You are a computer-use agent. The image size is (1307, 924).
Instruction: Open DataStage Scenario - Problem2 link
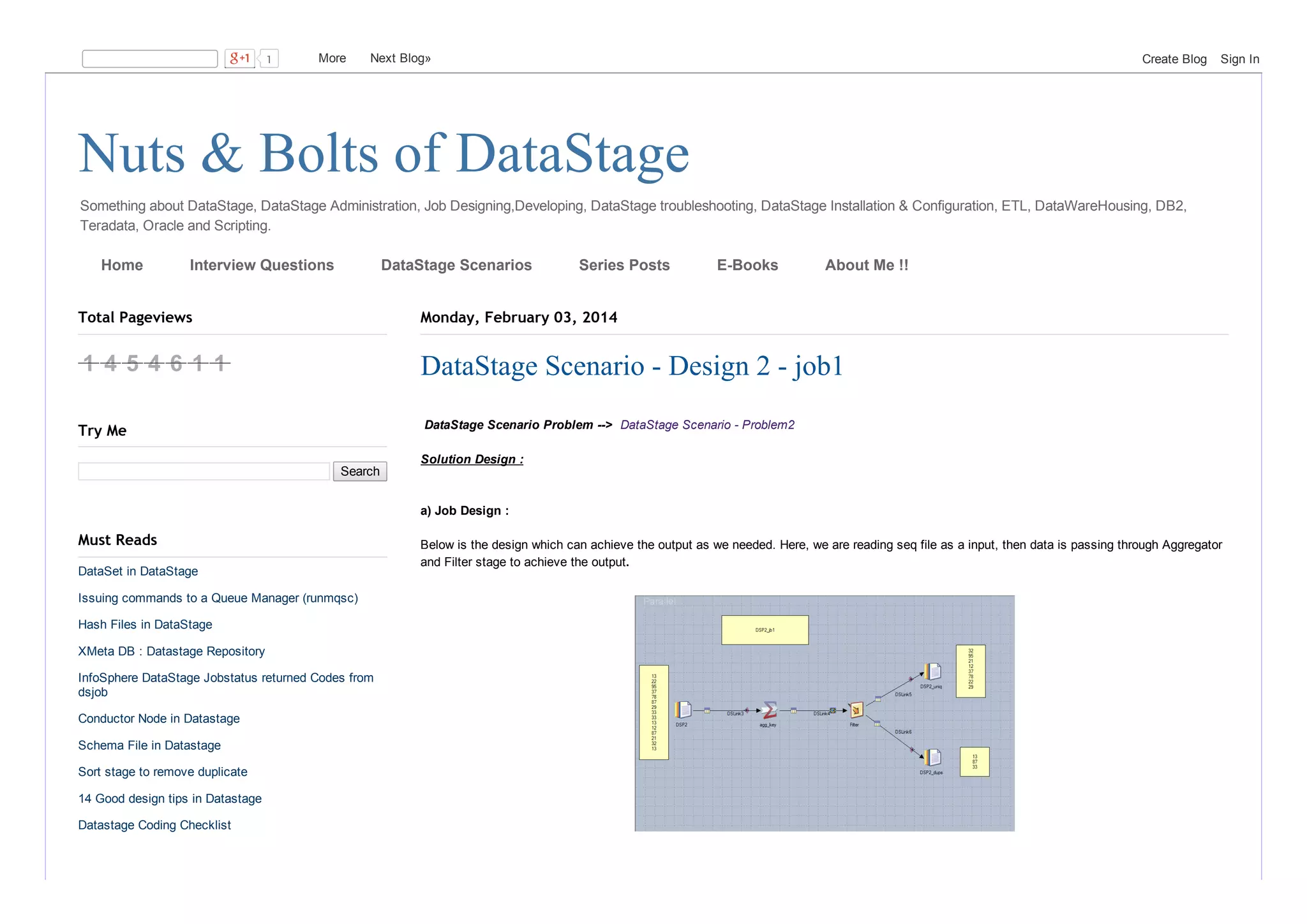(x=707, y=425)
